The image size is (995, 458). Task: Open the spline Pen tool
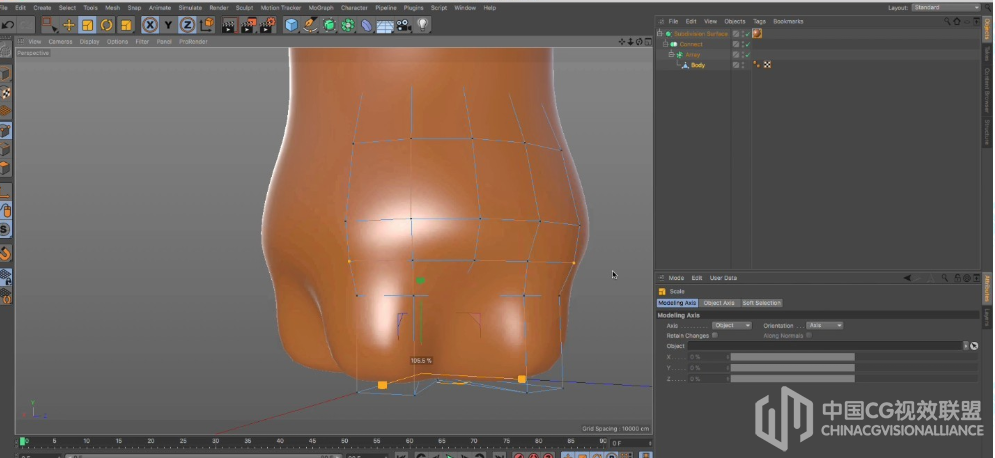[x=310, y=25]
